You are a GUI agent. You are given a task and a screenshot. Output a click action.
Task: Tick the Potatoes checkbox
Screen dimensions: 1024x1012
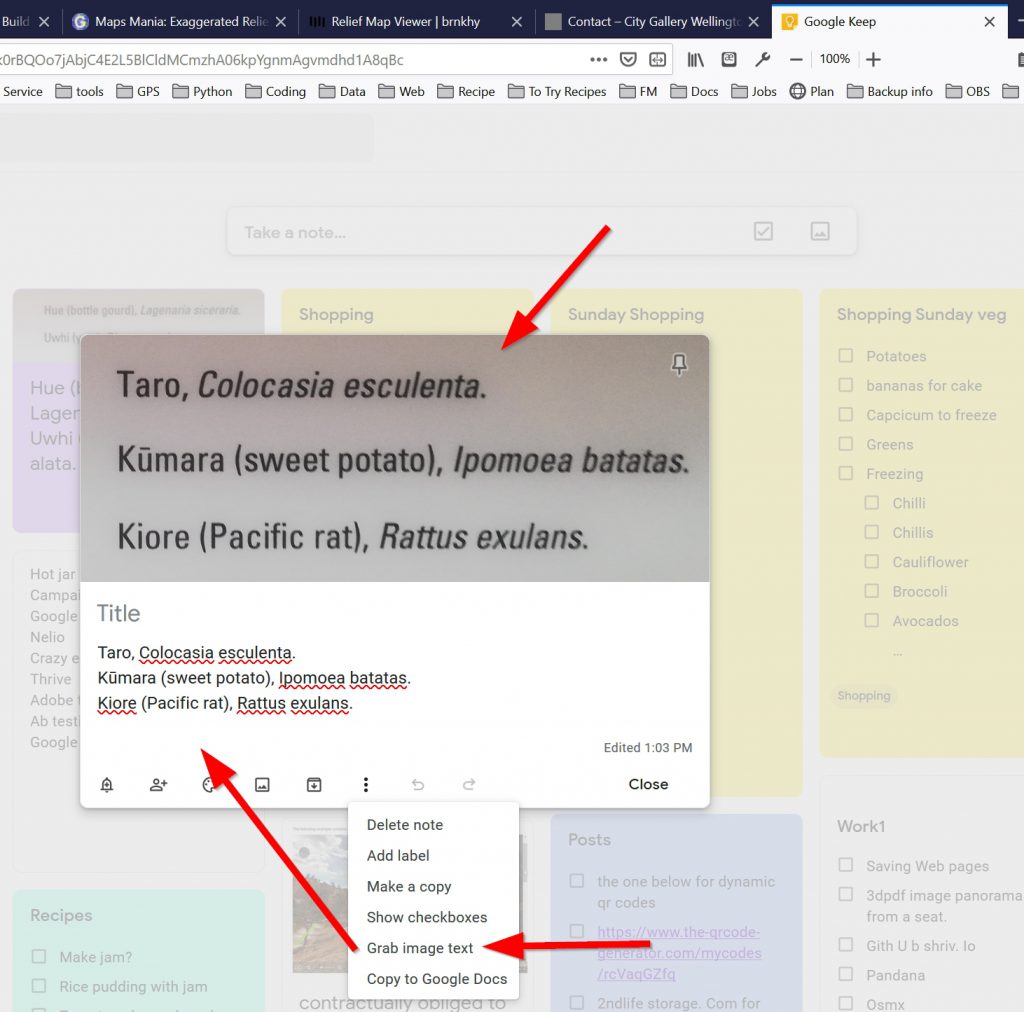coord(846,356)
